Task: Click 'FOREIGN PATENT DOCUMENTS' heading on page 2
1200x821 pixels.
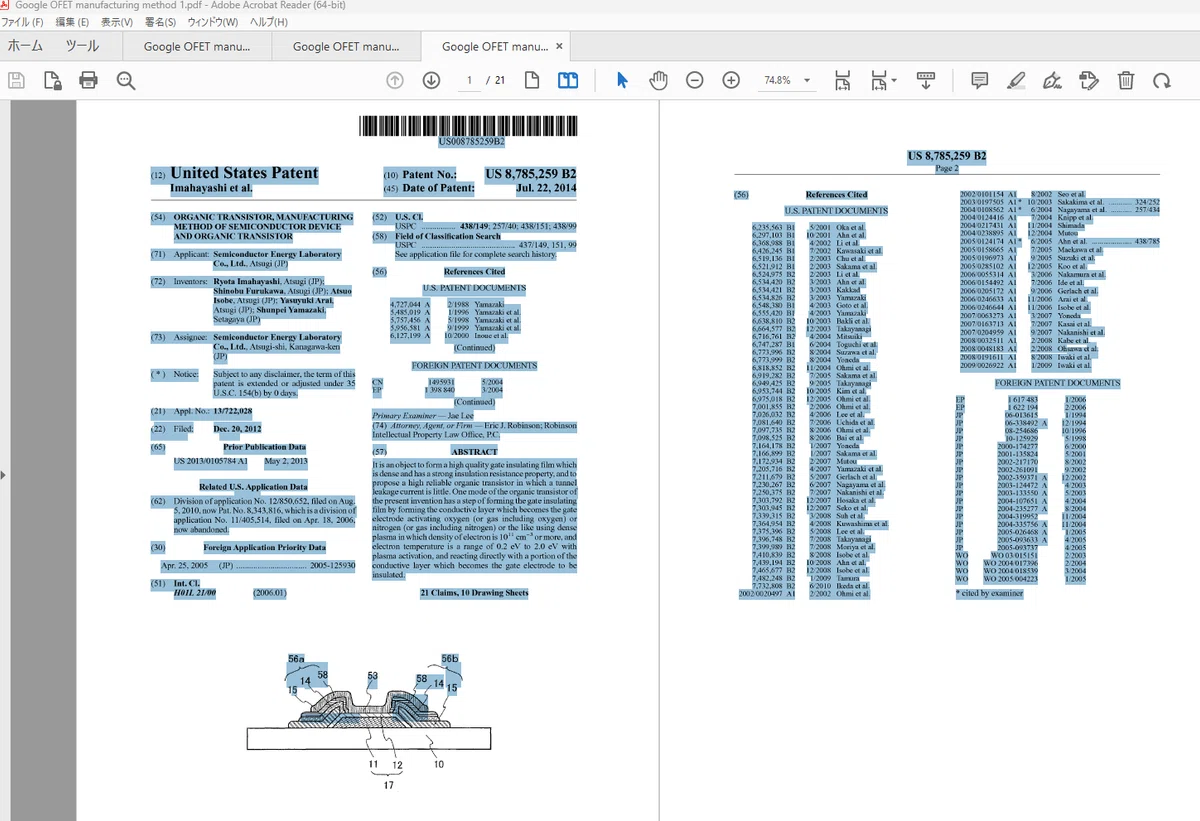Action: 1057,383
